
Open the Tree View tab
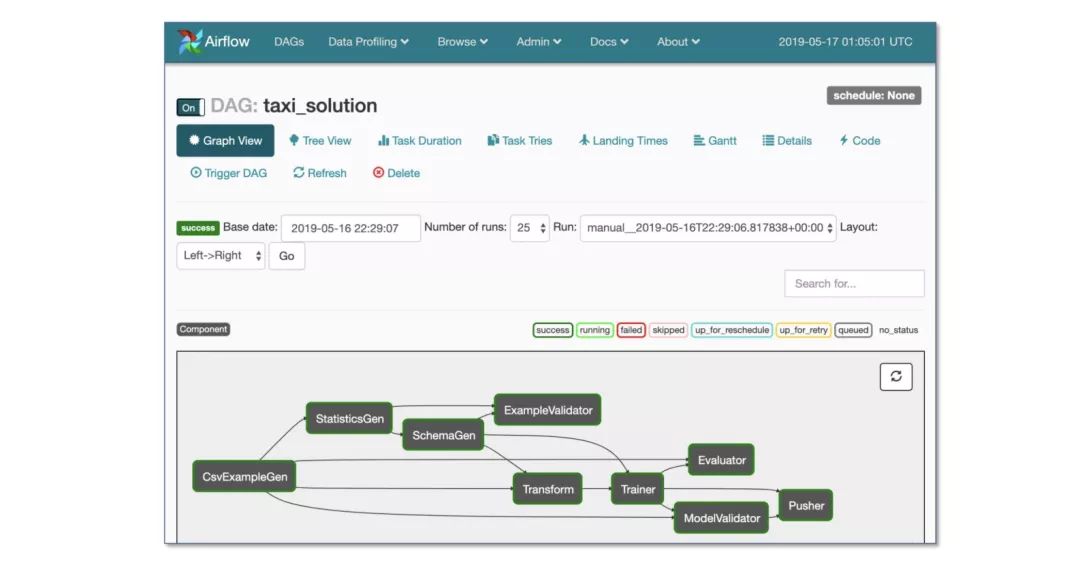pos(320,141)
